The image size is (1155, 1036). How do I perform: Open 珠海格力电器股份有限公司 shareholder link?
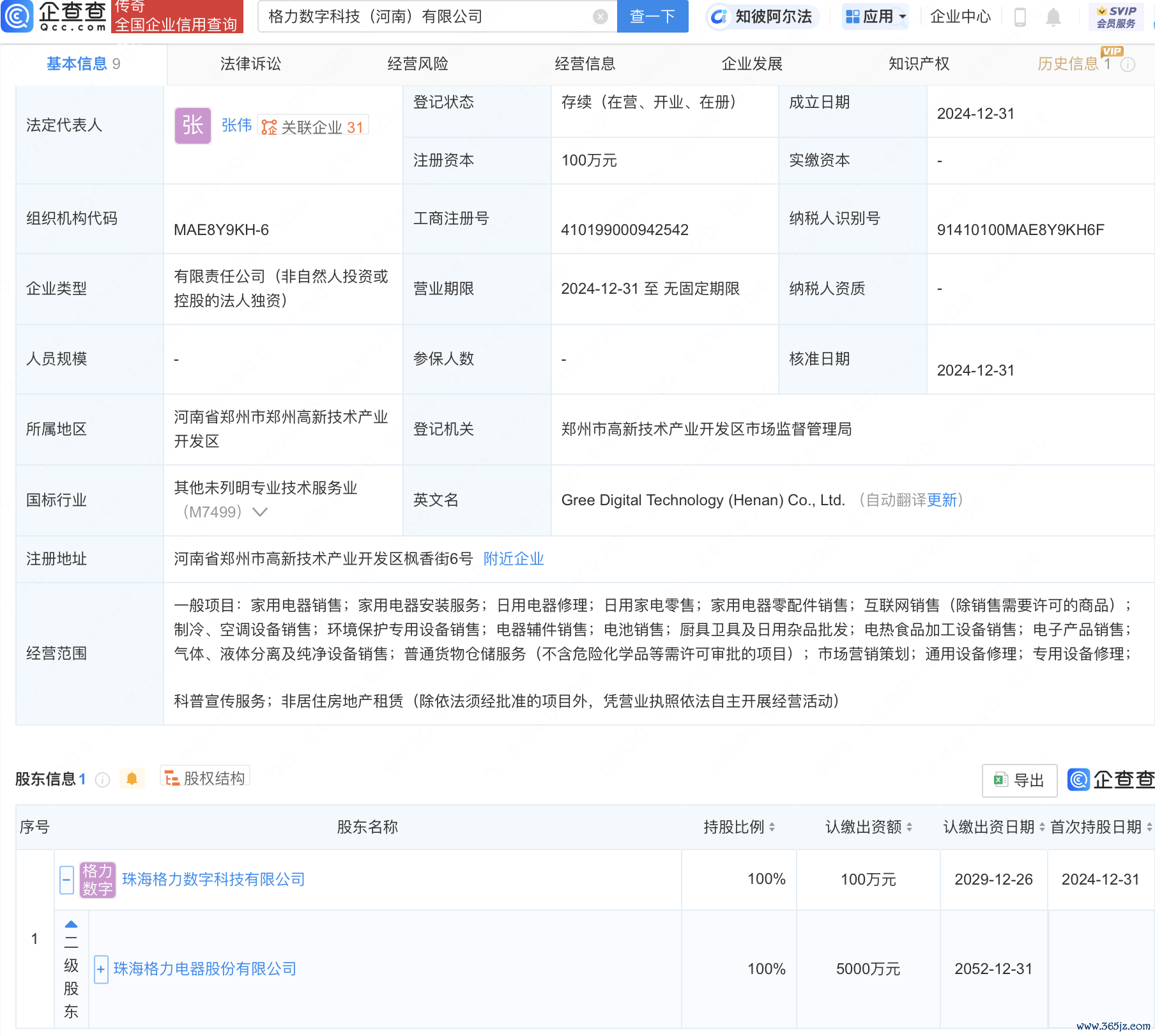[205, 969]
